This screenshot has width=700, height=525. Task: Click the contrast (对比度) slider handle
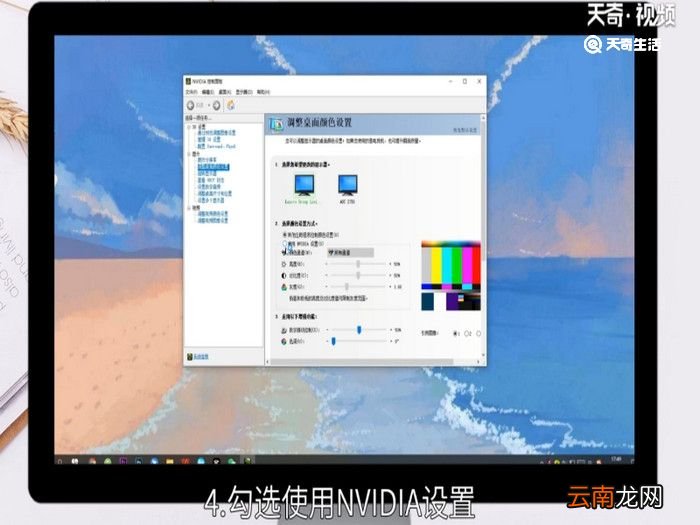click(358, 275)
